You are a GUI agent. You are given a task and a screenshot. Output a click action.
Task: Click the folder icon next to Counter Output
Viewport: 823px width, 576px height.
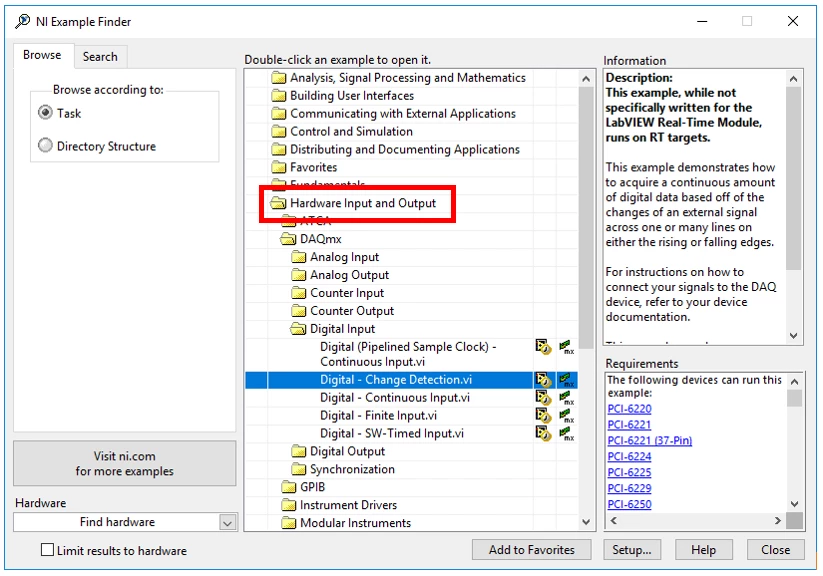(299, 311)
